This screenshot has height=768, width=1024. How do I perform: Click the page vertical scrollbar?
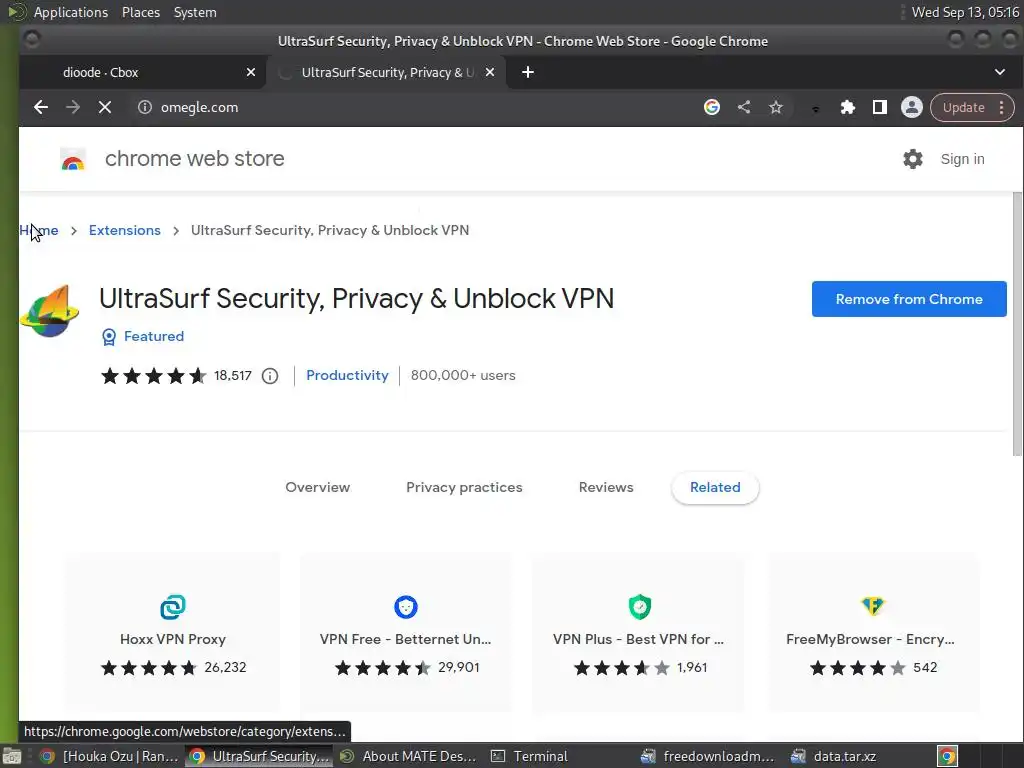click(x=1017, y=325)
